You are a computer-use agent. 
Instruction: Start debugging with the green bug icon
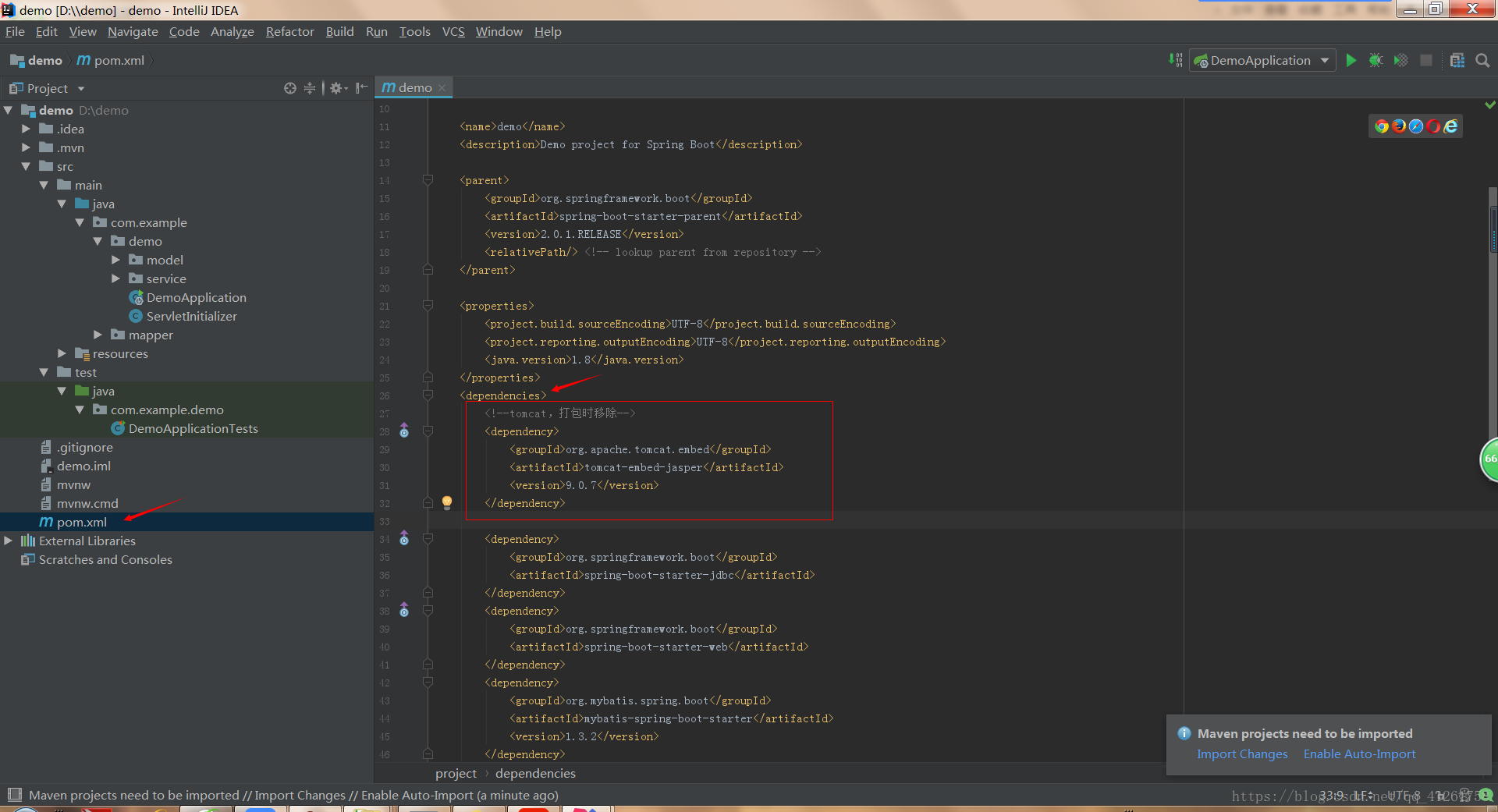pos(1376,60)
